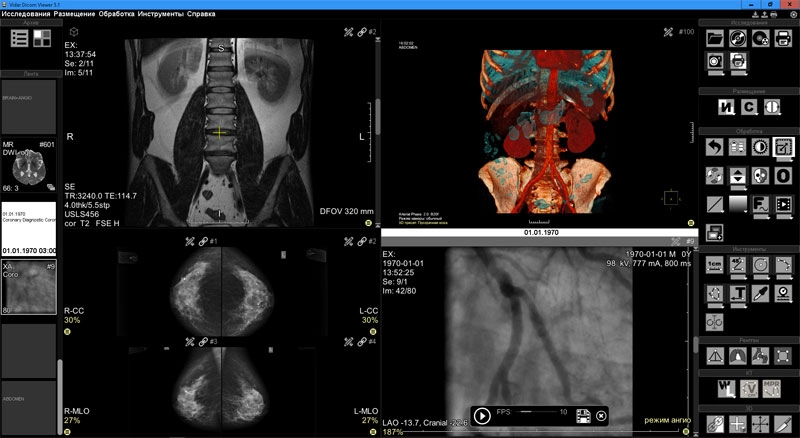Viewport: 800px width, 438px height.
Task: Click the open folder icon in Исследования panel
Action: [x=715, y=38]
